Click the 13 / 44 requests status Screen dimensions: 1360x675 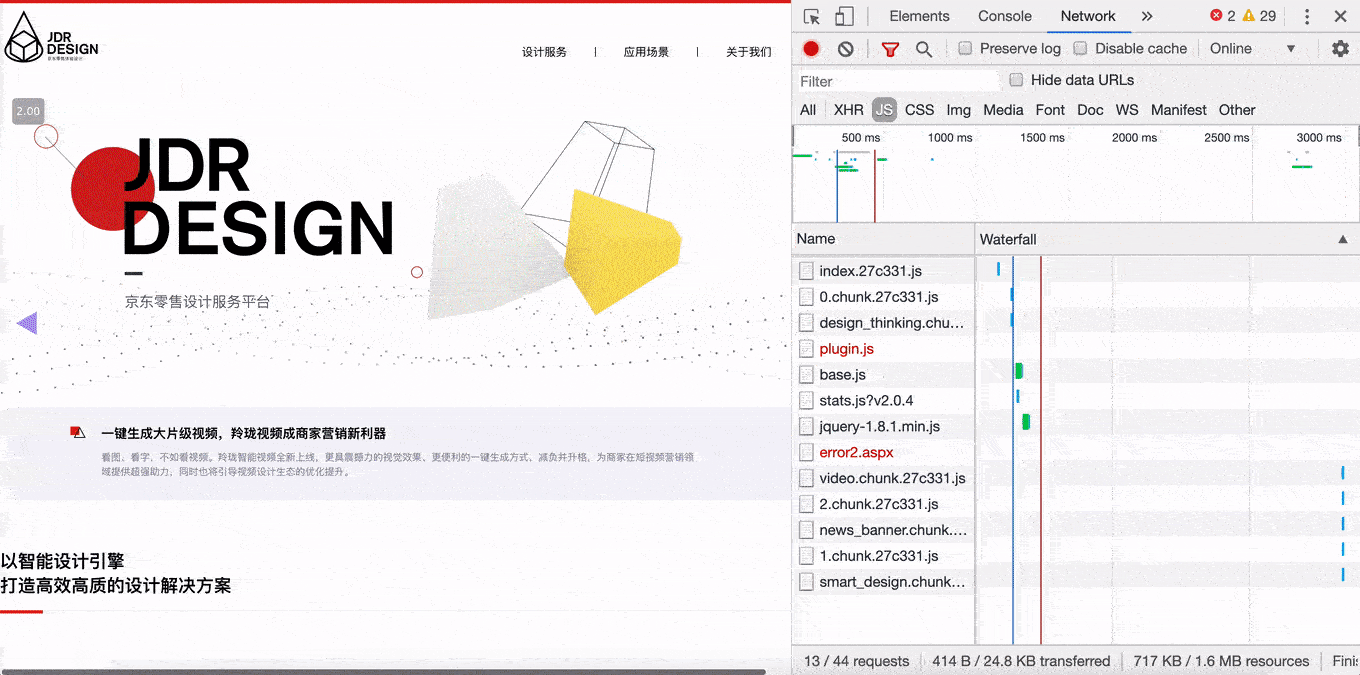click(x=857, y=661)
